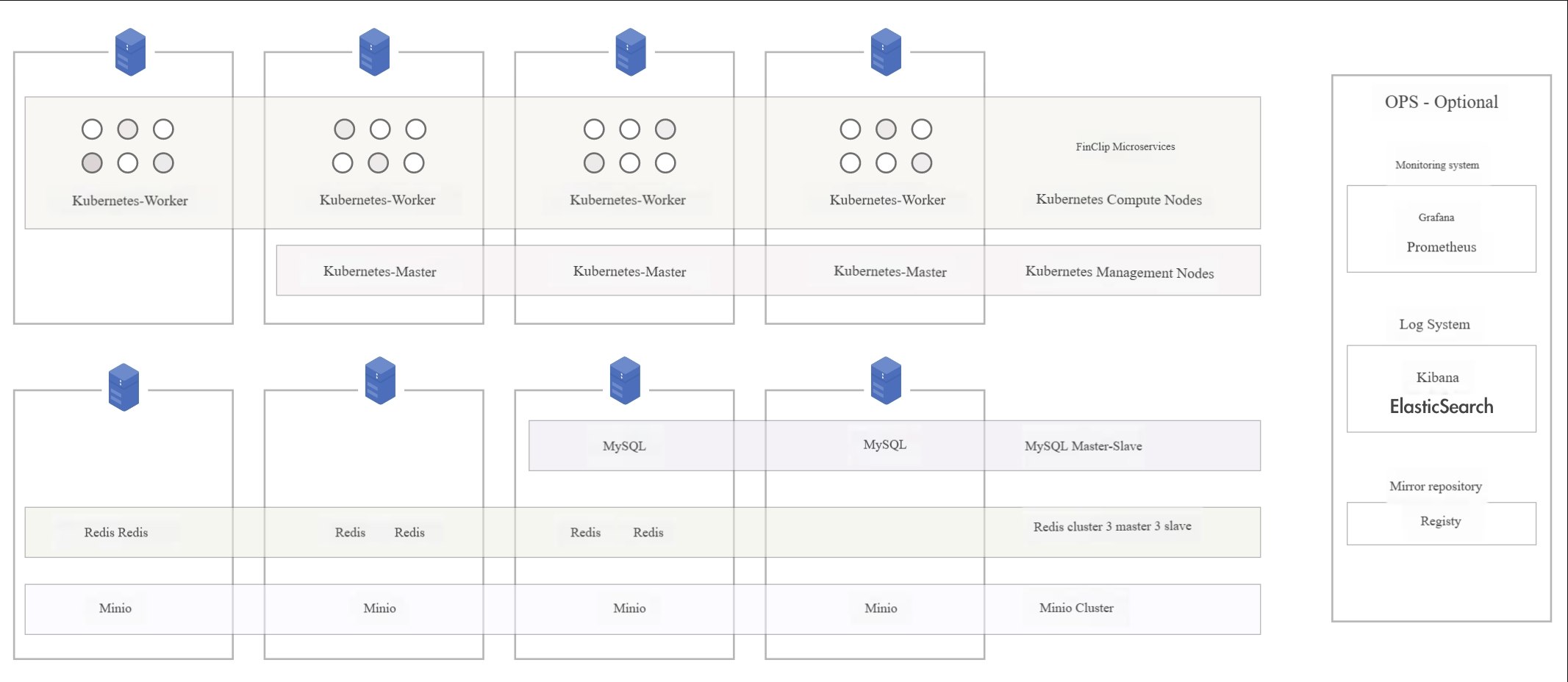Screen dimensions: 1568x682
Task: Click the server icon above the rightmost Kubernetes-Worker column
Action: tap(886, 52)
